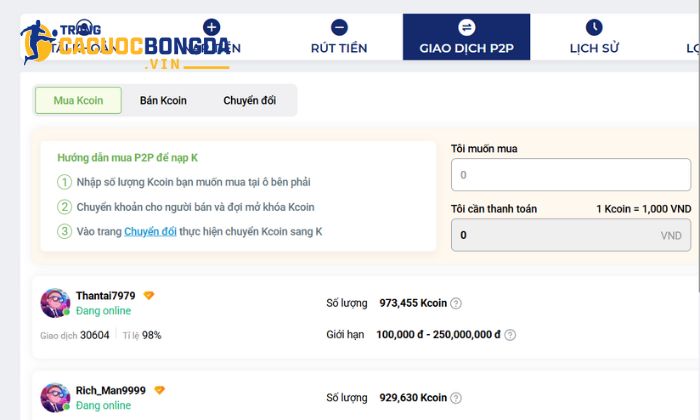Go to Lịch Sử in top navigation
This screenshot has height=420, width=700.
point(594,48)
